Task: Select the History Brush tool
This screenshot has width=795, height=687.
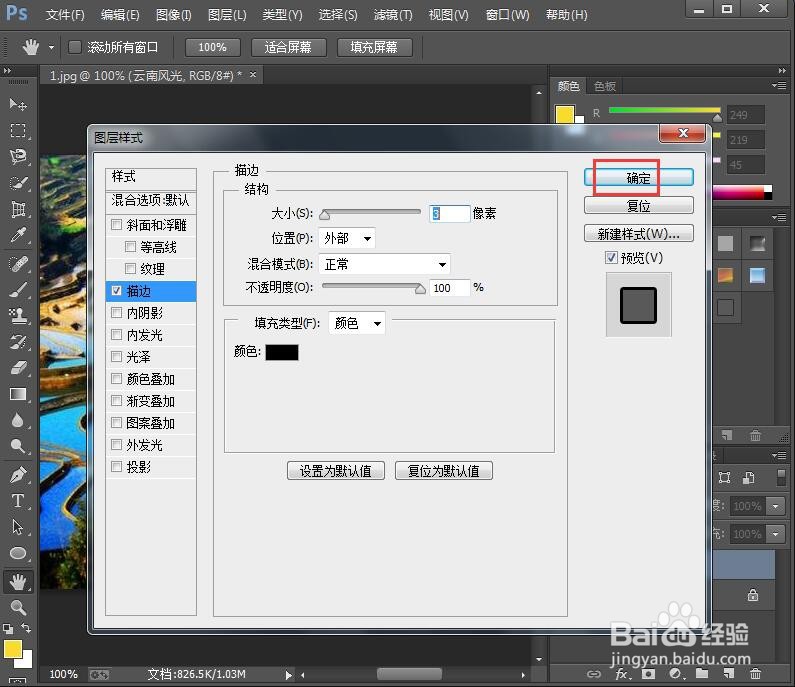Action: 18,342
